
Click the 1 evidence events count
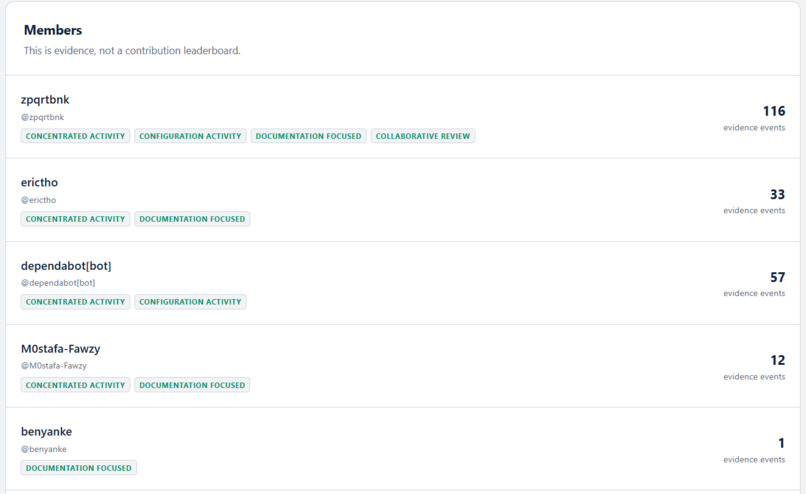pos(781,443)
